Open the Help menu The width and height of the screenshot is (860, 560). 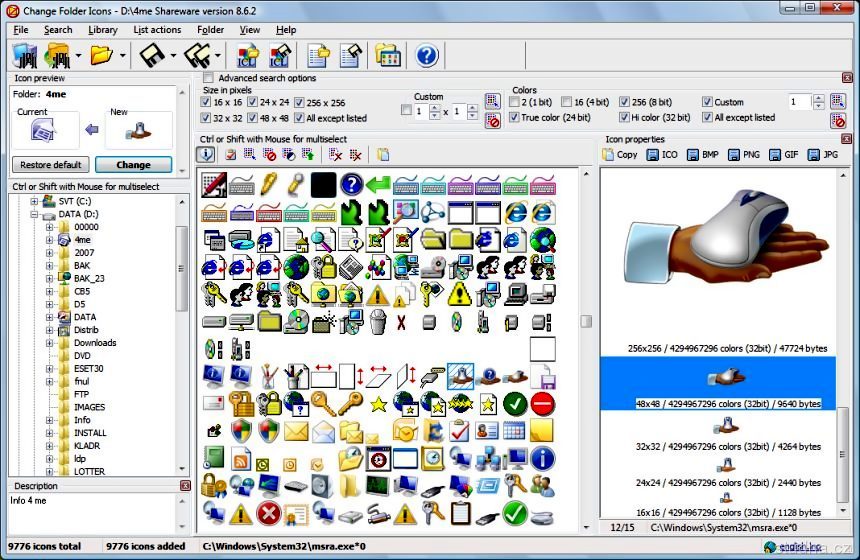pyautogui.click(x=286, y=30)
